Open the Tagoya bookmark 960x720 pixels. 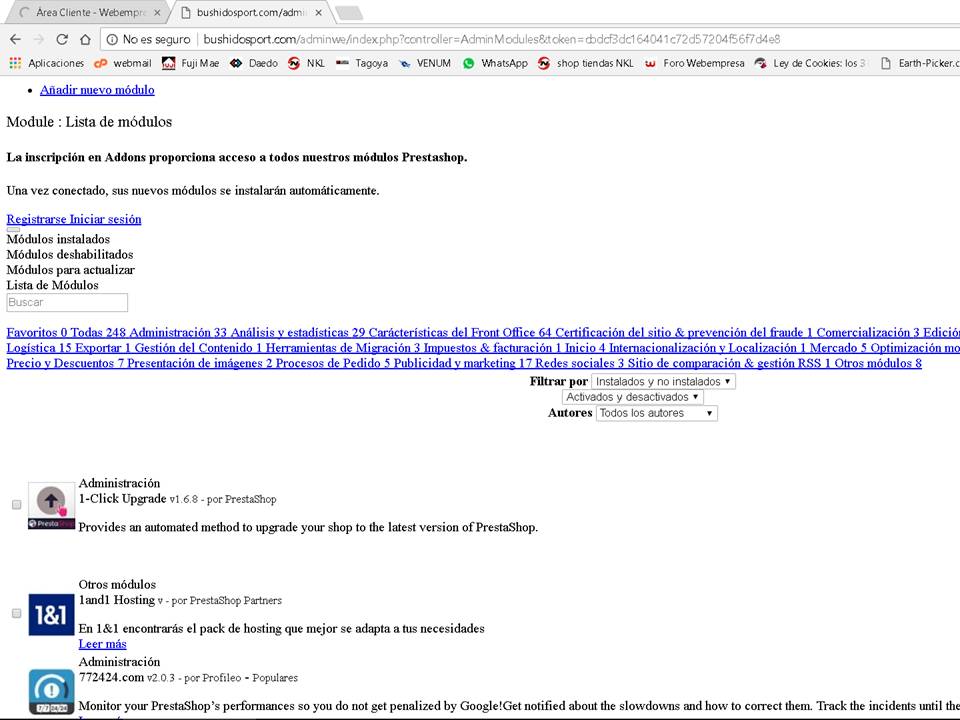pos(362,63)
